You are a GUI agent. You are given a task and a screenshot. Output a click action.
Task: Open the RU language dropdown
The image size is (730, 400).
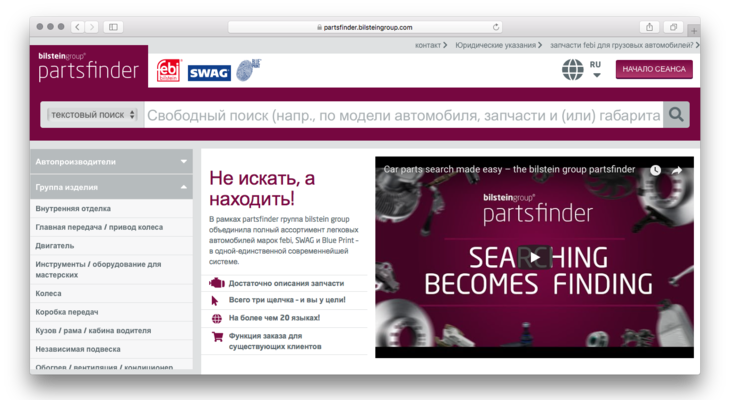coord(596,69)
